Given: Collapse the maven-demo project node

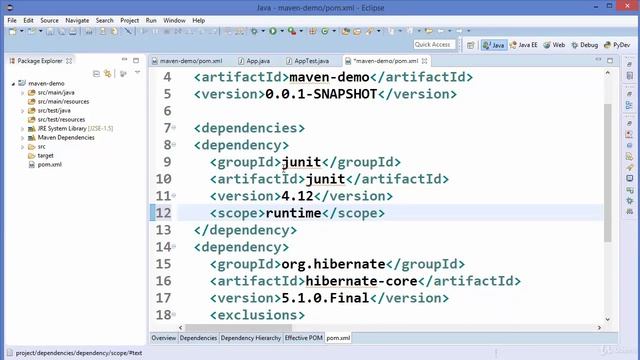Looking at the screenshot, I should [13, 84].
